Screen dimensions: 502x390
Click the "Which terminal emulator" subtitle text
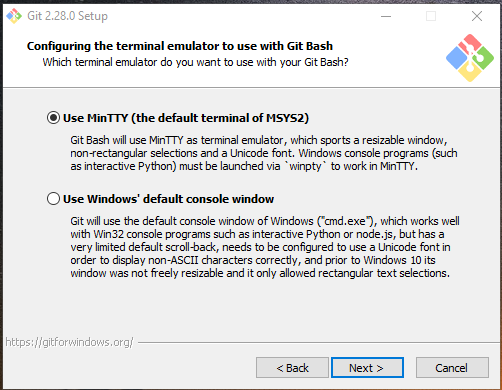195,62
